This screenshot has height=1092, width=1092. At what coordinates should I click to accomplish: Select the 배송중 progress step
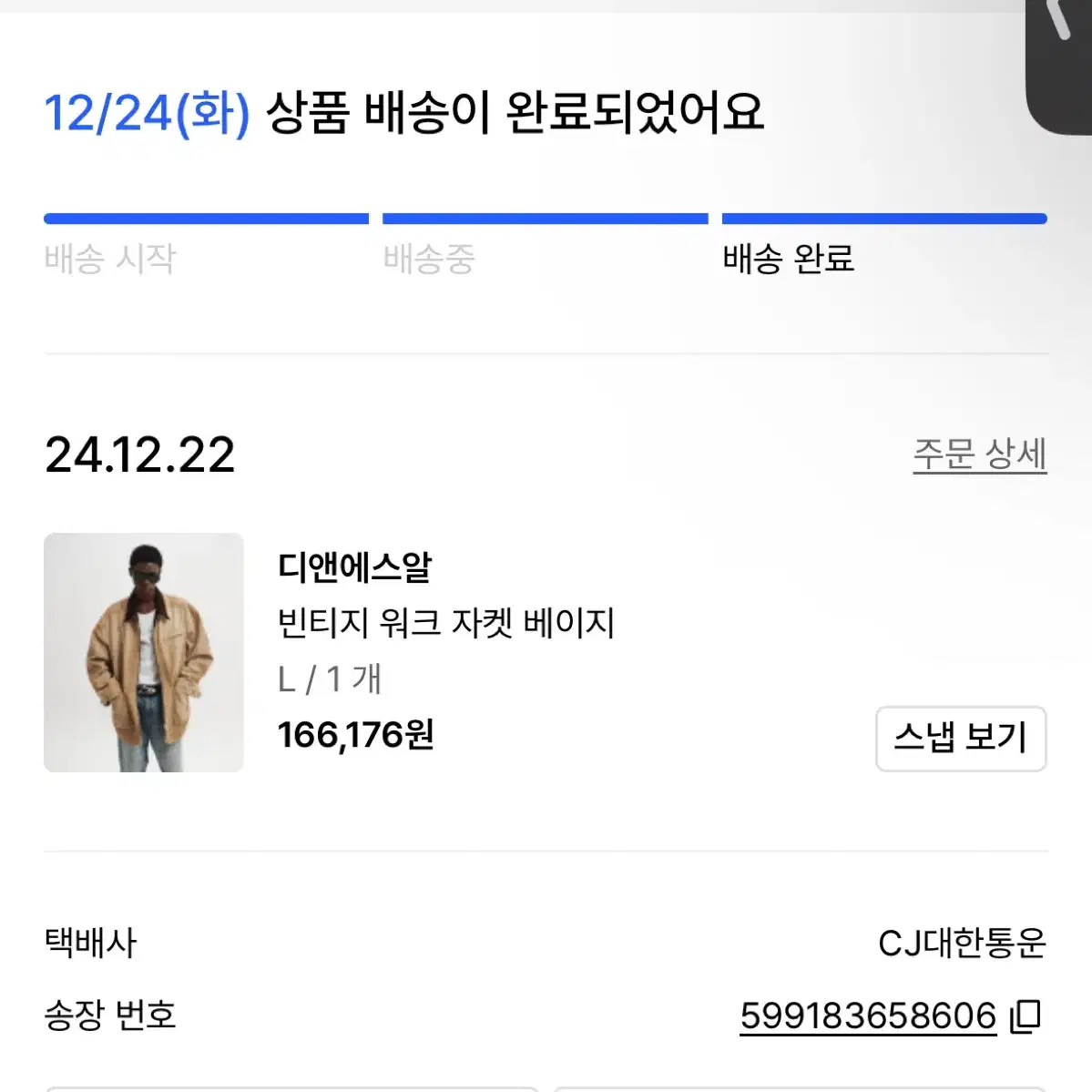pos(429,259)
